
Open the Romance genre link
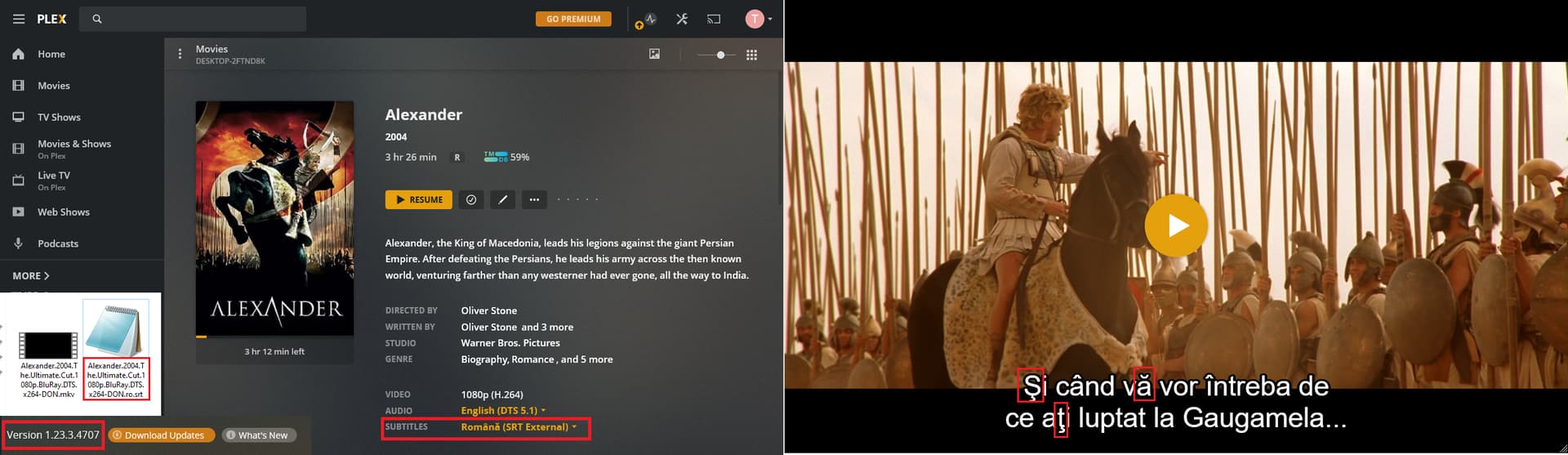coord(533,359)
